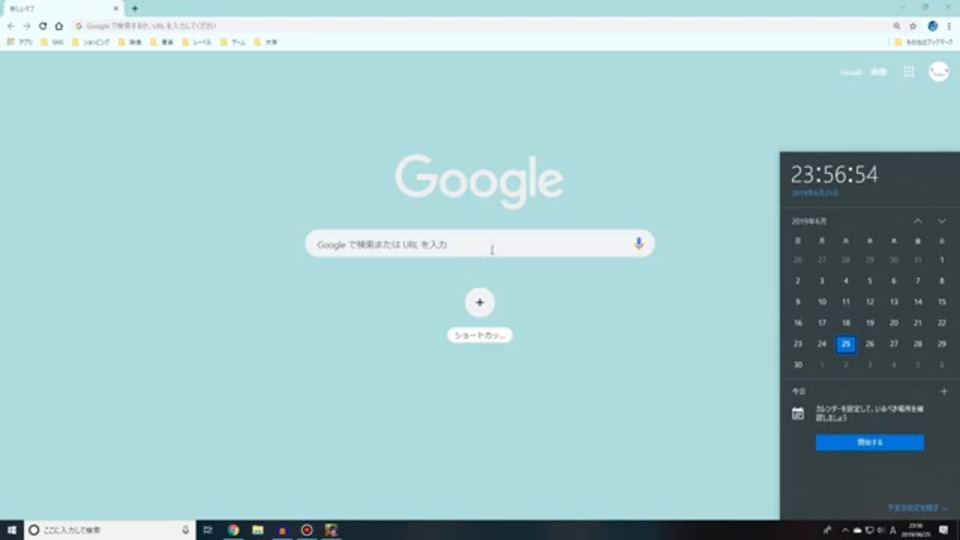Open the Google account avatar on page
The height and width of the screenshot is (540, 960).
point(939,72)
